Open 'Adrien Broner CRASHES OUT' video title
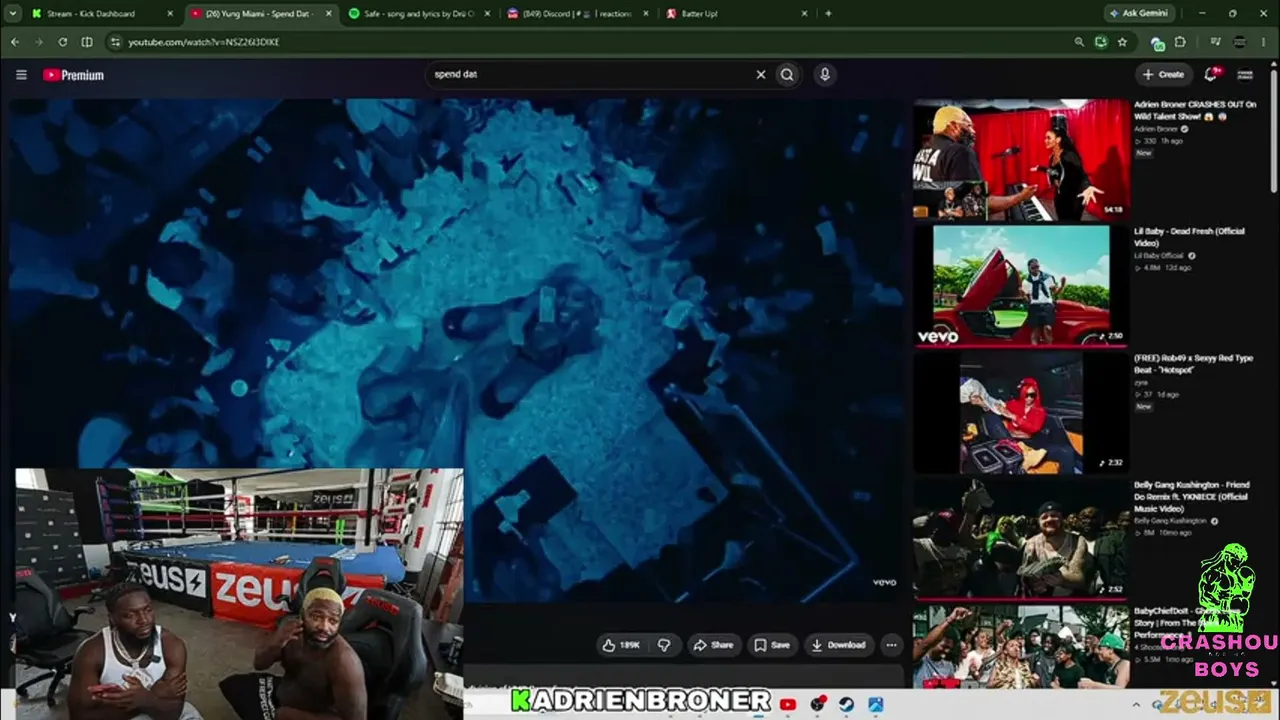The image size is (1280, 720). (1195, 110)
